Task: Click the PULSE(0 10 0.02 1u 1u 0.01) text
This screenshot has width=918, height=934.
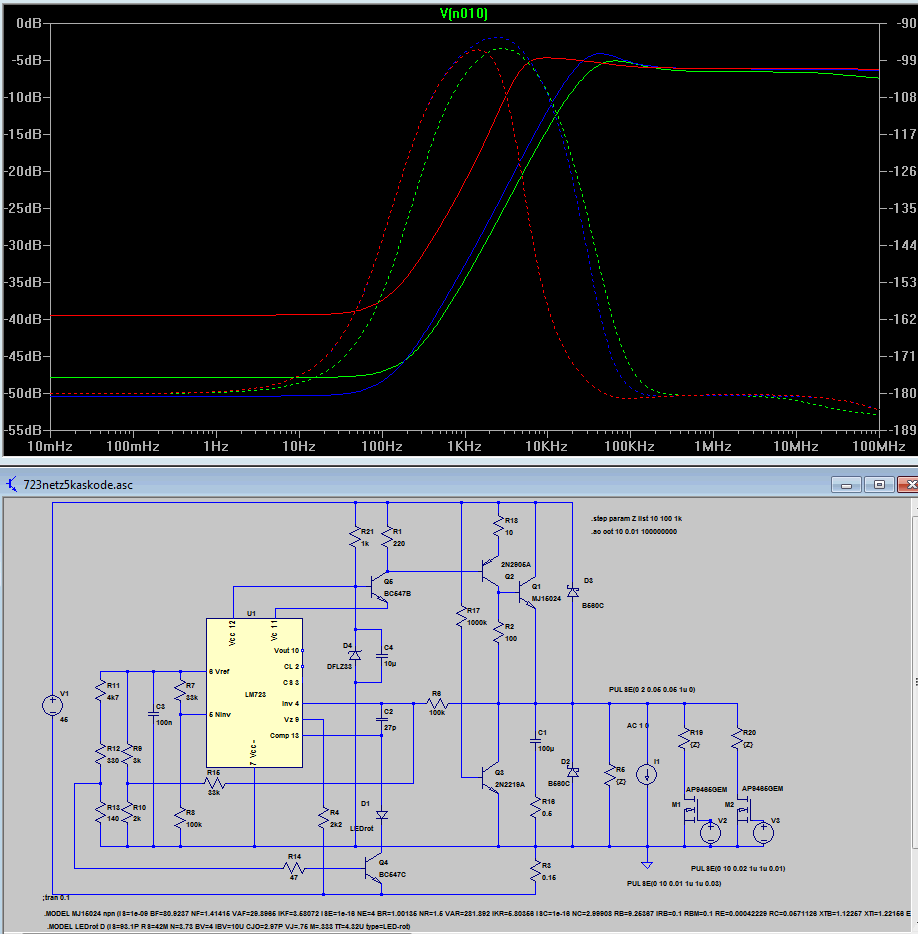Action: tap(737, 868)
